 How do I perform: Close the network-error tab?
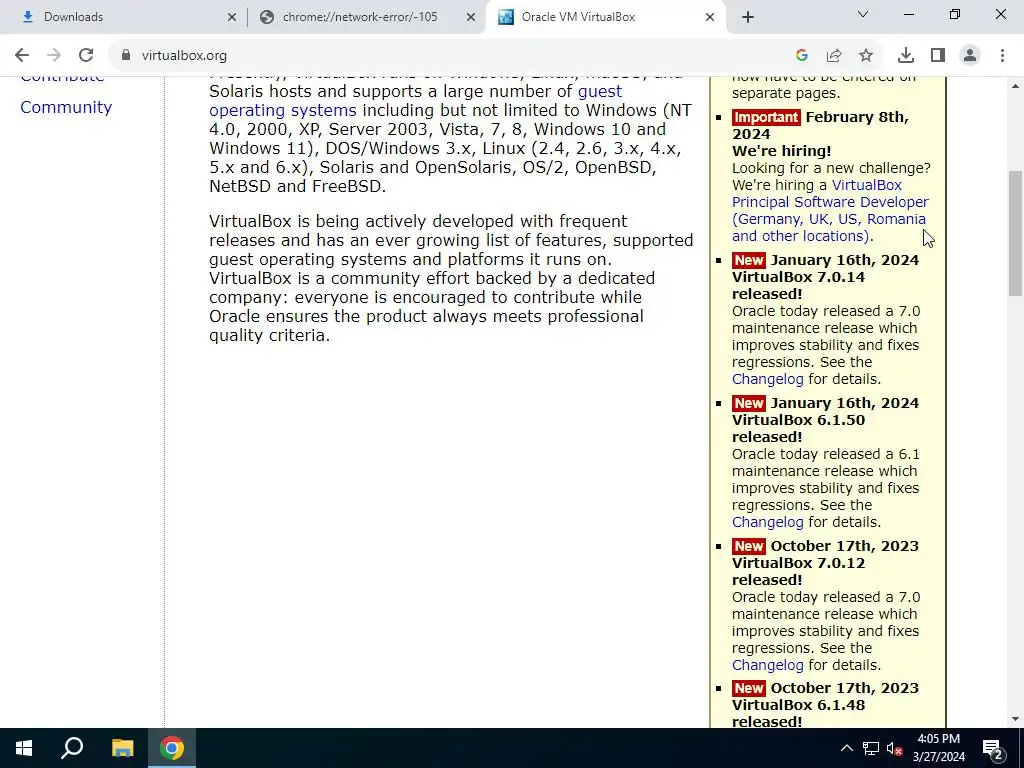tap(471, 17)
